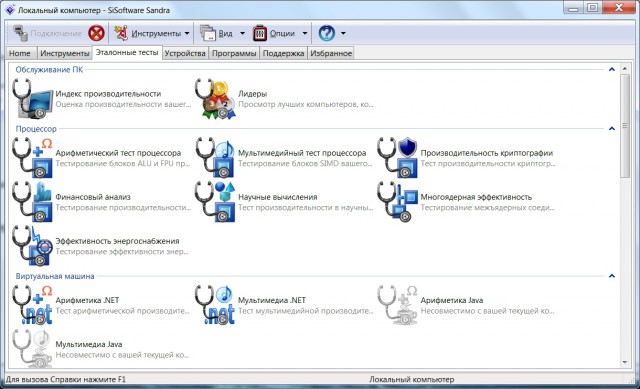This screenshot has height=389, width=640.
Task: Click the Опции toolbar icon
Action: pos(260,33)
